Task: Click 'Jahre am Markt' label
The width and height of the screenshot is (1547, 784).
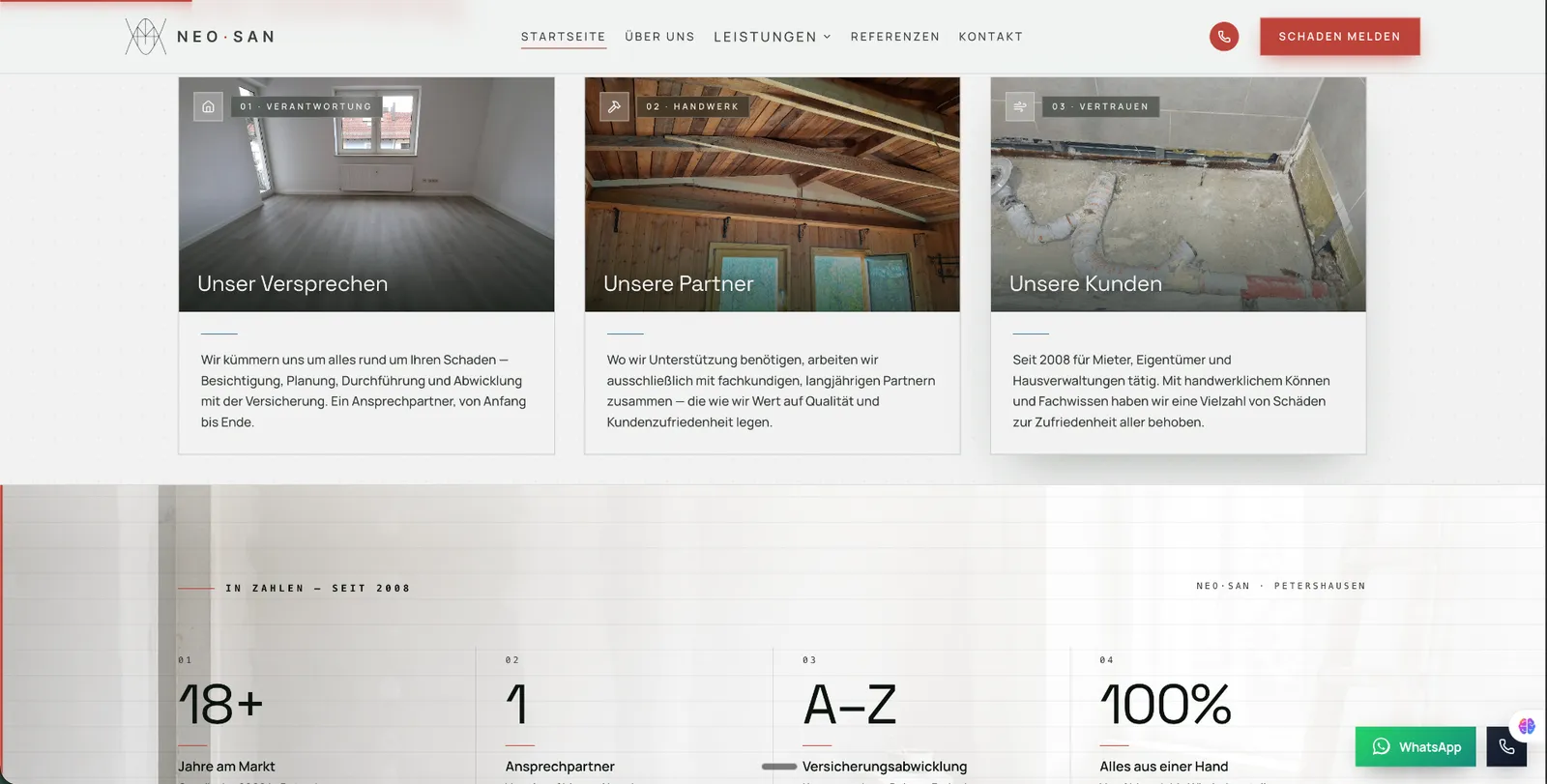Action: coord(226,767)
